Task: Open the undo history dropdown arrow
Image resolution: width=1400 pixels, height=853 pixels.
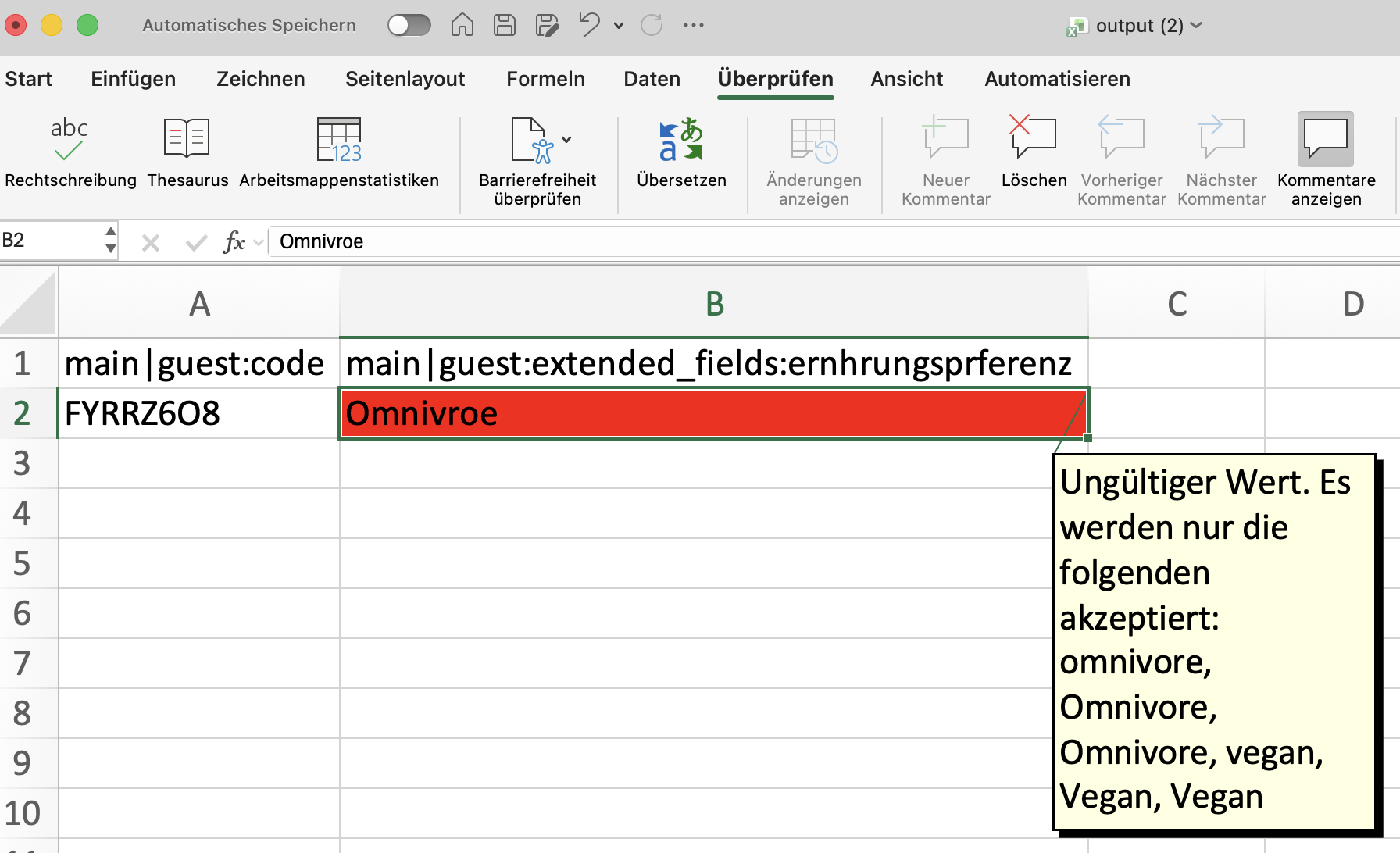Action: (x=619, y=26)
